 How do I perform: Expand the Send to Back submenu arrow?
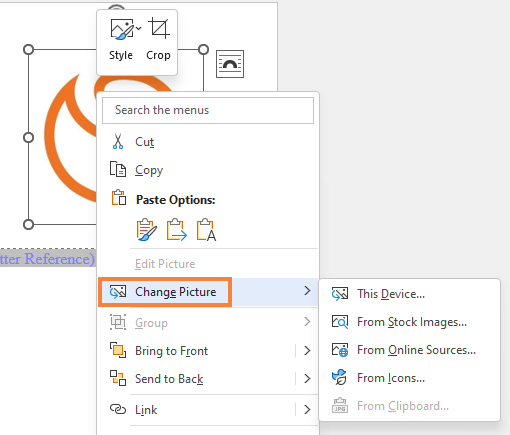point(307,378)
